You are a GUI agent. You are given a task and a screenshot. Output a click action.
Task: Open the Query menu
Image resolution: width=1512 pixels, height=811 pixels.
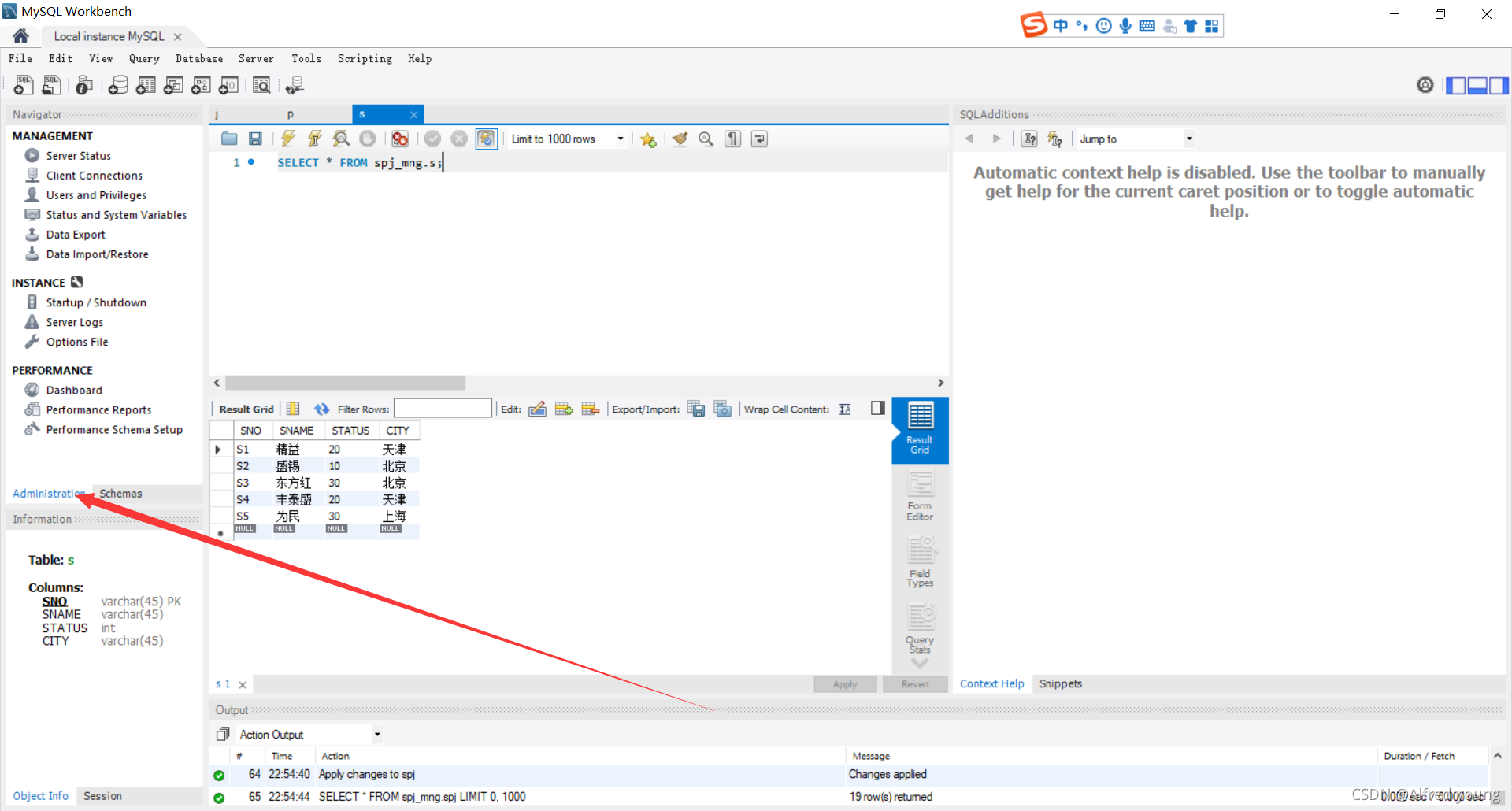click(144, 58)
